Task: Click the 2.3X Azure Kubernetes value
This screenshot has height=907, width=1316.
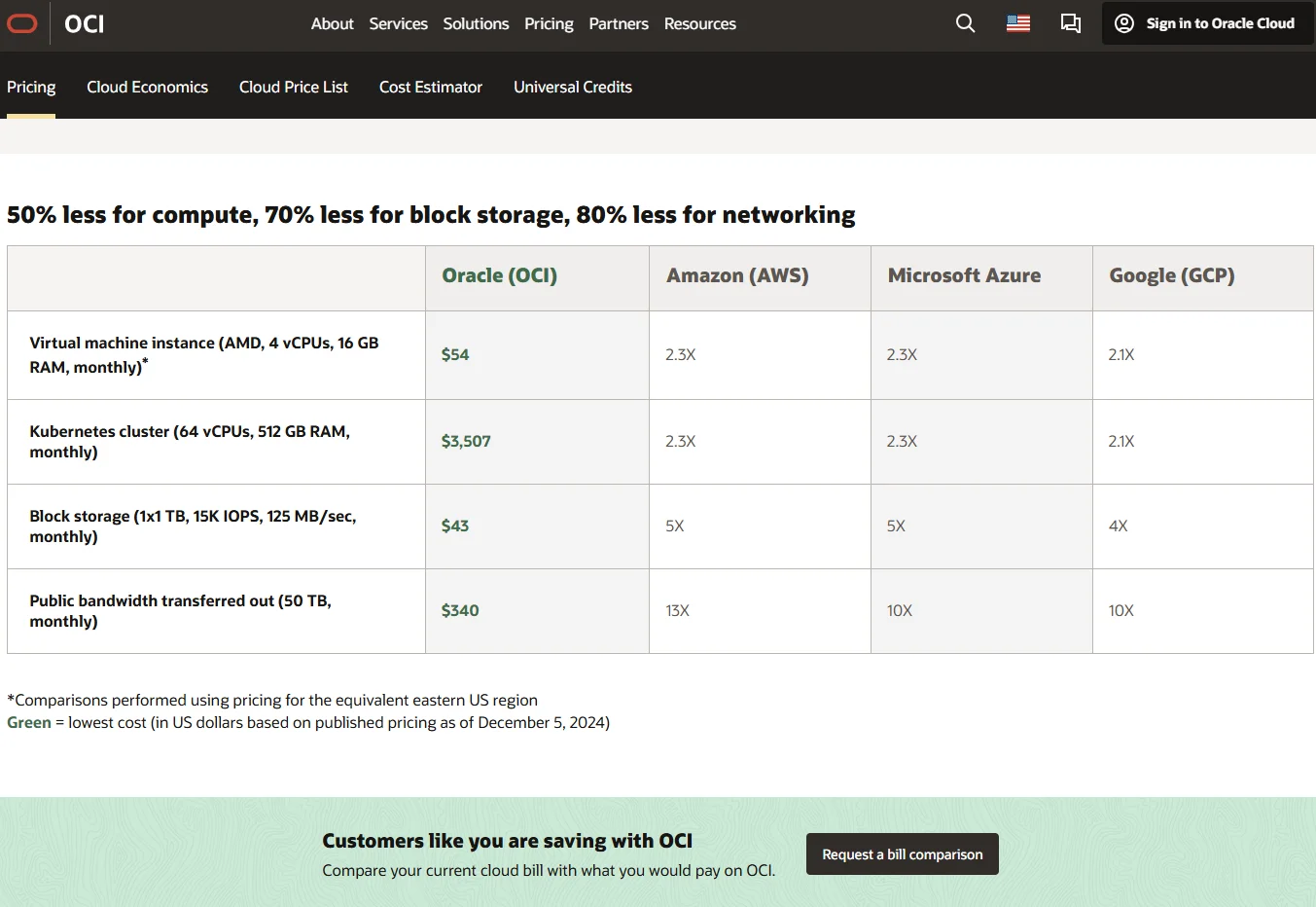Action: coord(902,441)
